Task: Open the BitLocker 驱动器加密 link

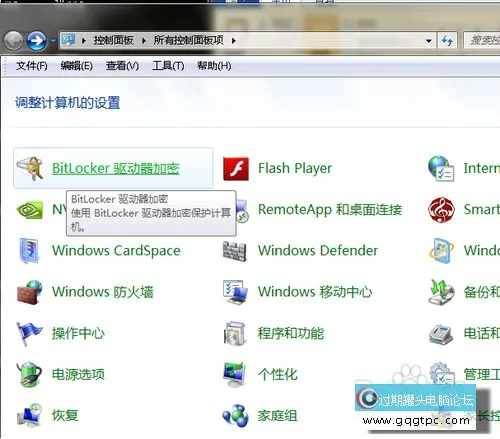Action: click(x=116, y=168)
